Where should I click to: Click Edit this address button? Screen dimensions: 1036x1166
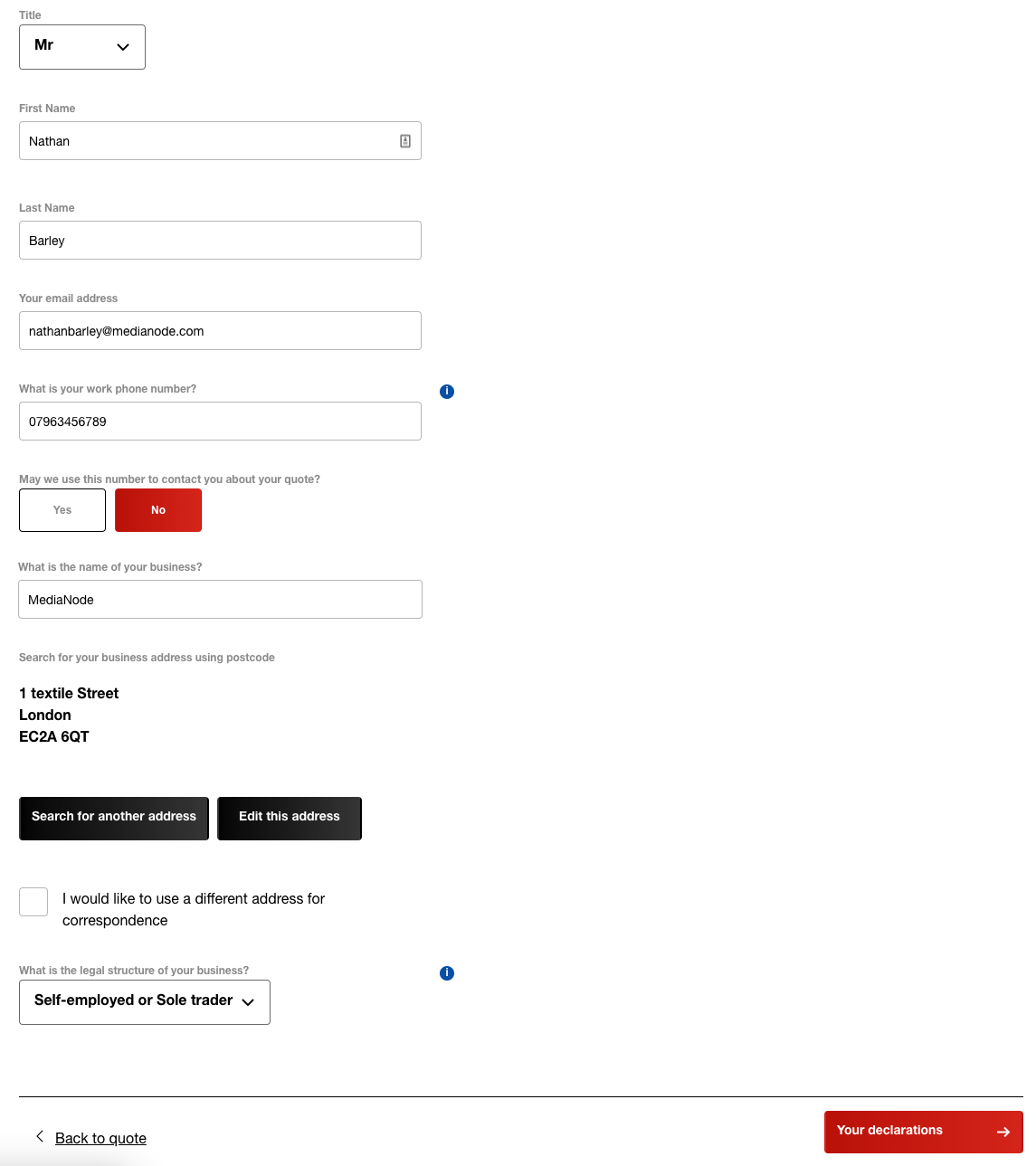click(x=290, y=819)
